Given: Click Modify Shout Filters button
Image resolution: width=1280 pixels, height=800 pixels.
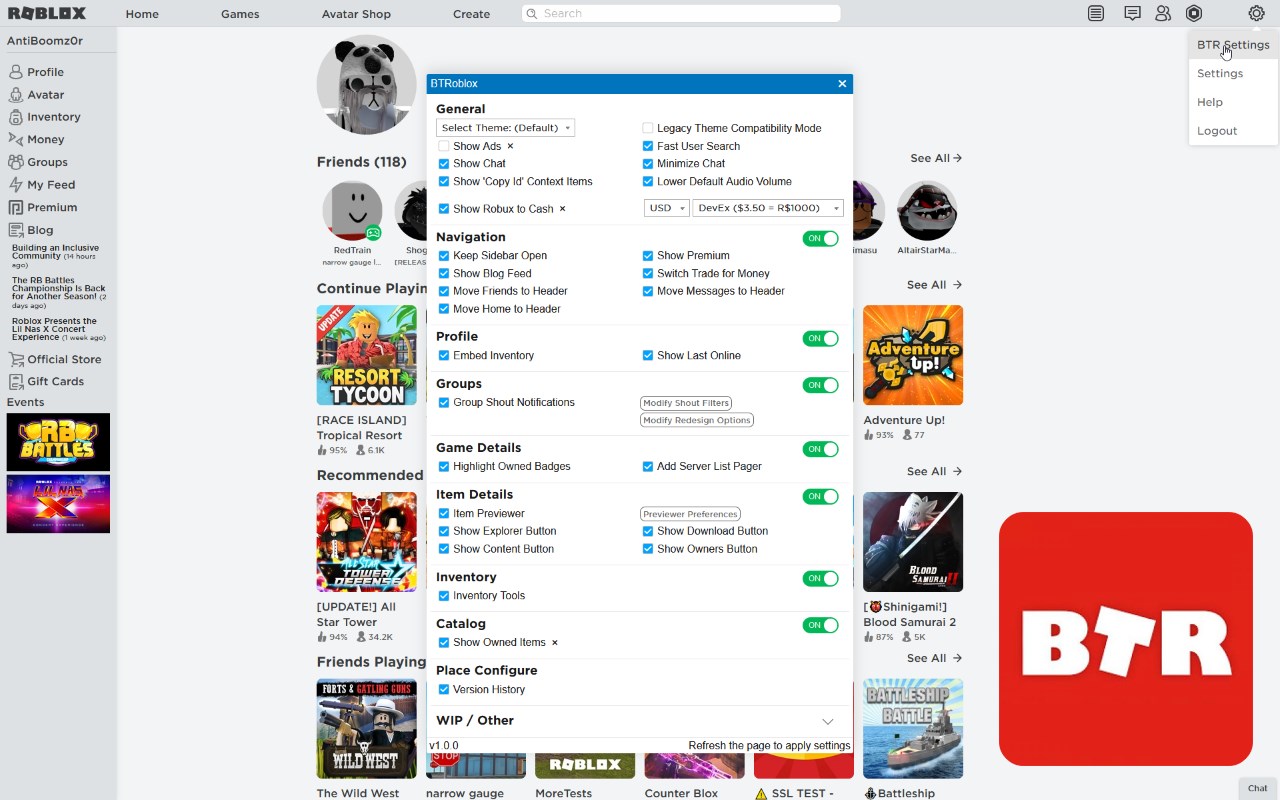Looking at the screenshot, I should pos(686,403).
